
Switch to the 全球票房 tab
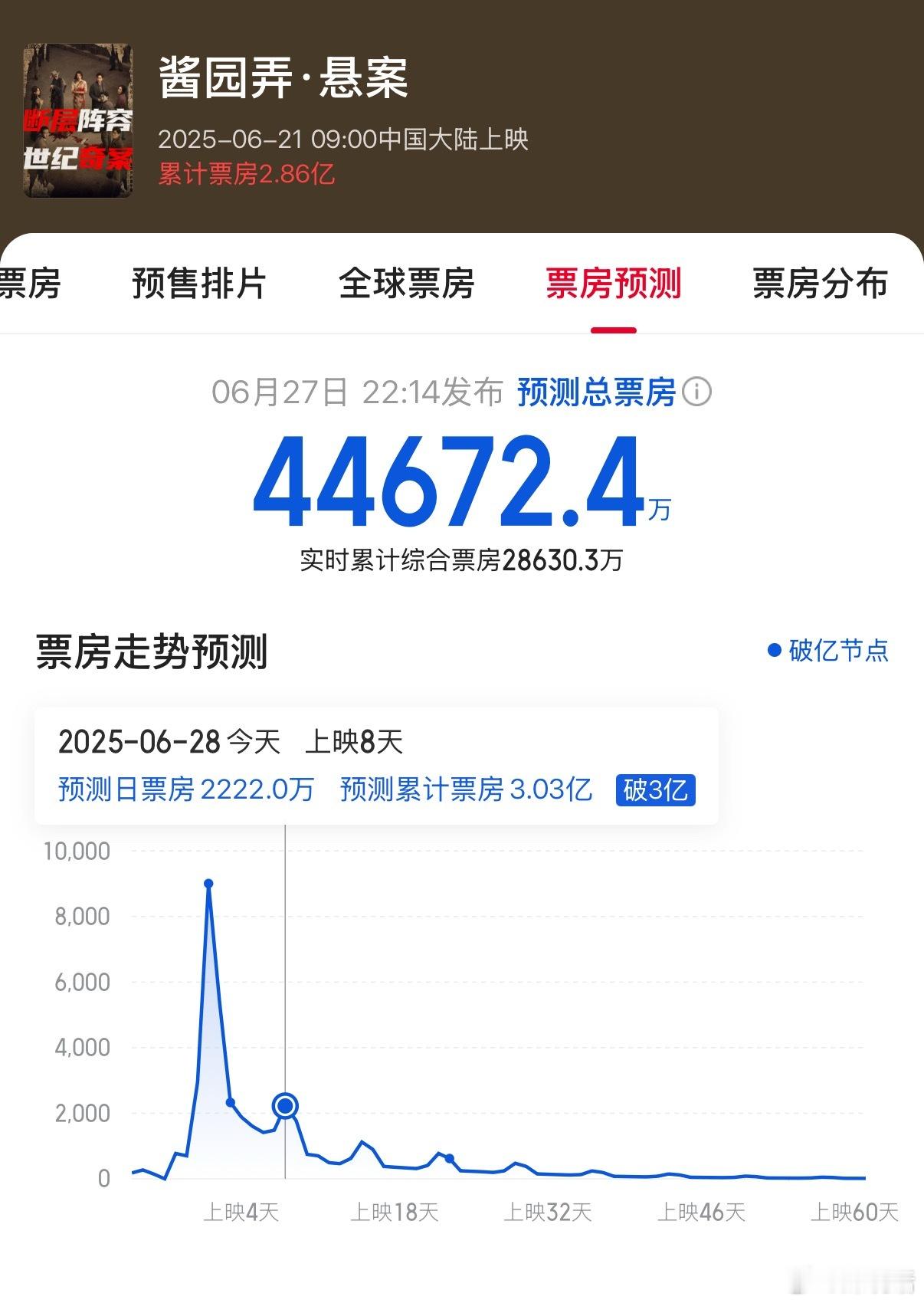tap(406, 284)
